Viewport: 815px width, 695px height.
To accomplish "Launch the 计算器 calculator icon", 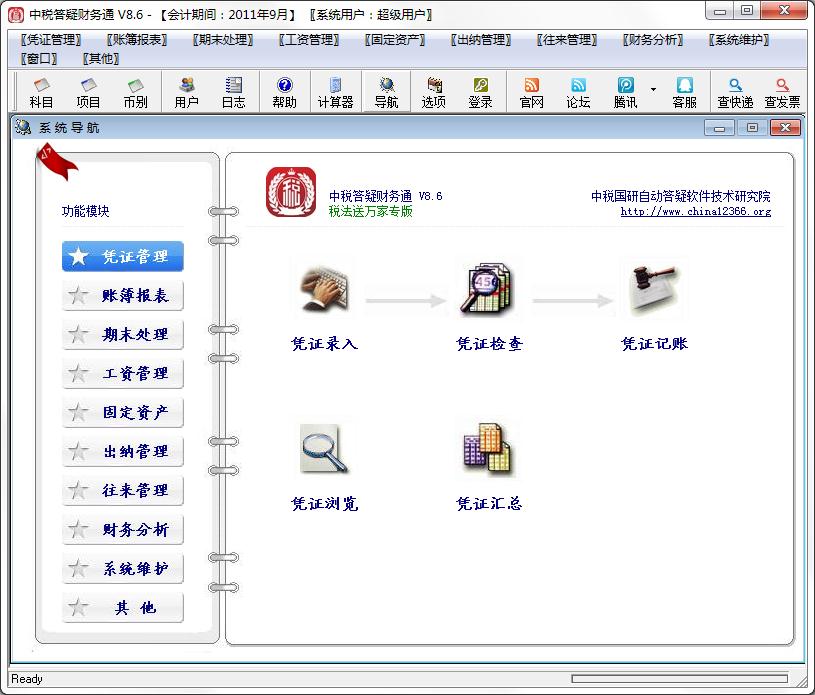I will 335,93.
